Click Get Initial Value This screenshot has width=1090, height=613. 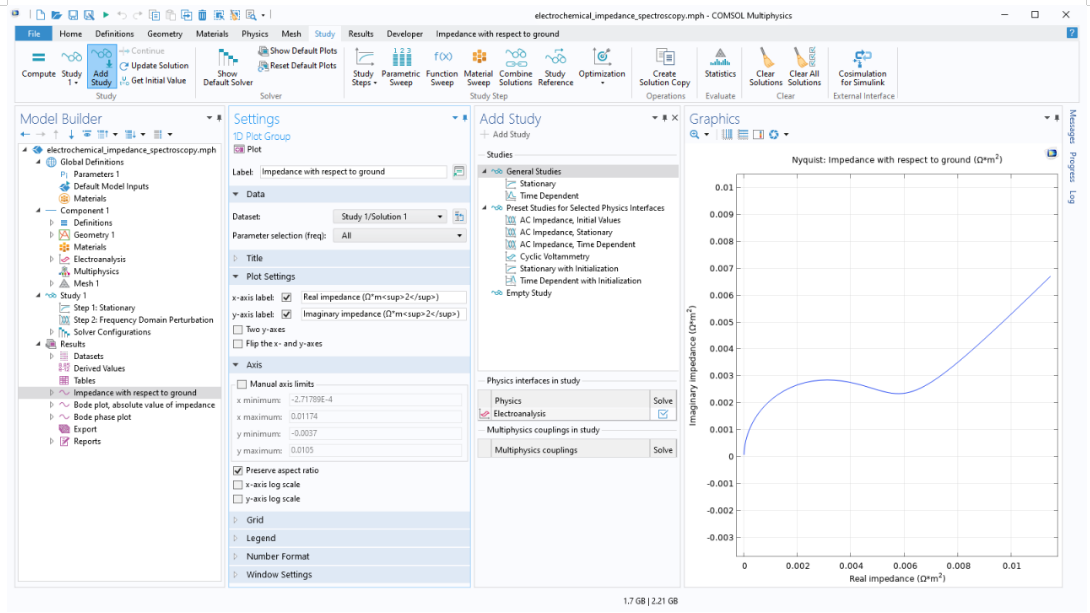[153, 81]
